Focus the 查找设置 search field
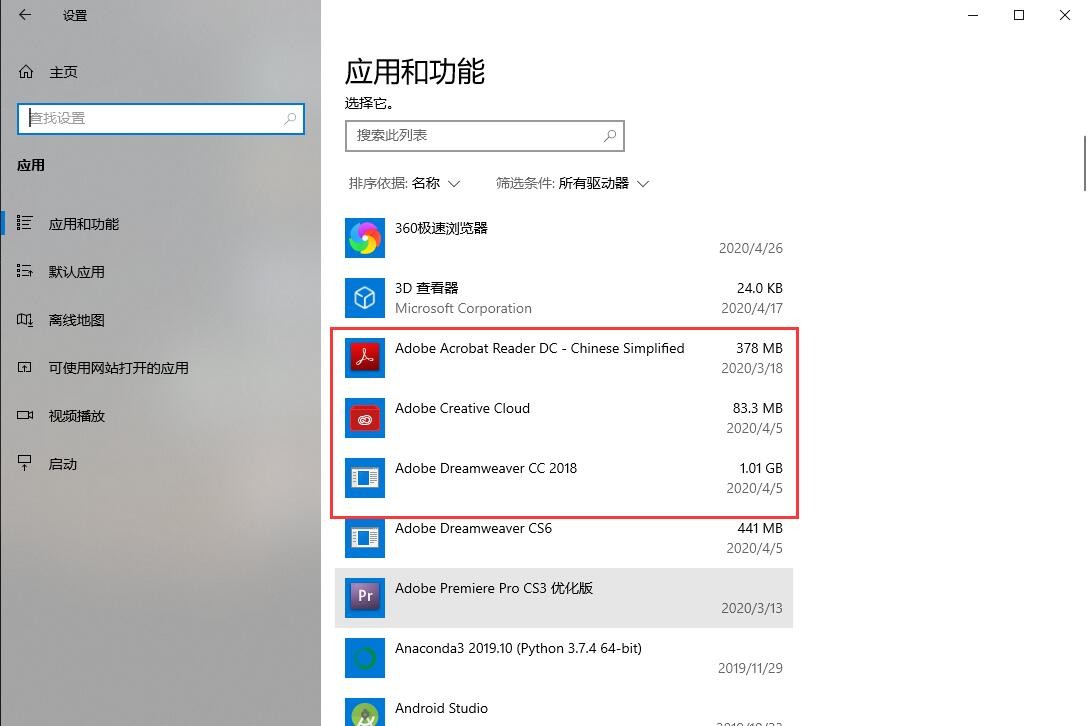 161,119
